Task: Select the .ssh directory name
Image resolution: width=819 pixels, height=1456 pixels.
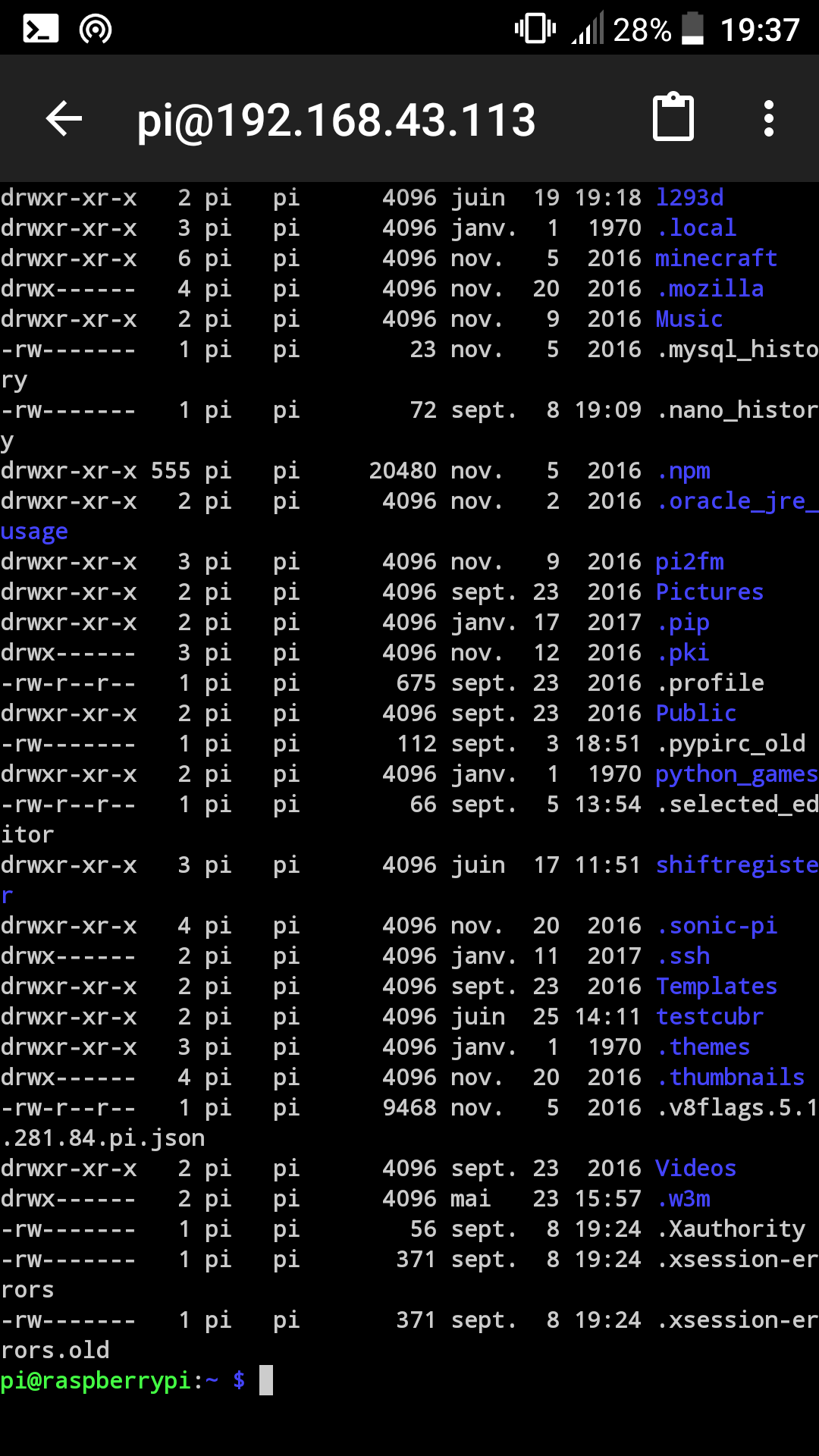Action: [683, 956]
